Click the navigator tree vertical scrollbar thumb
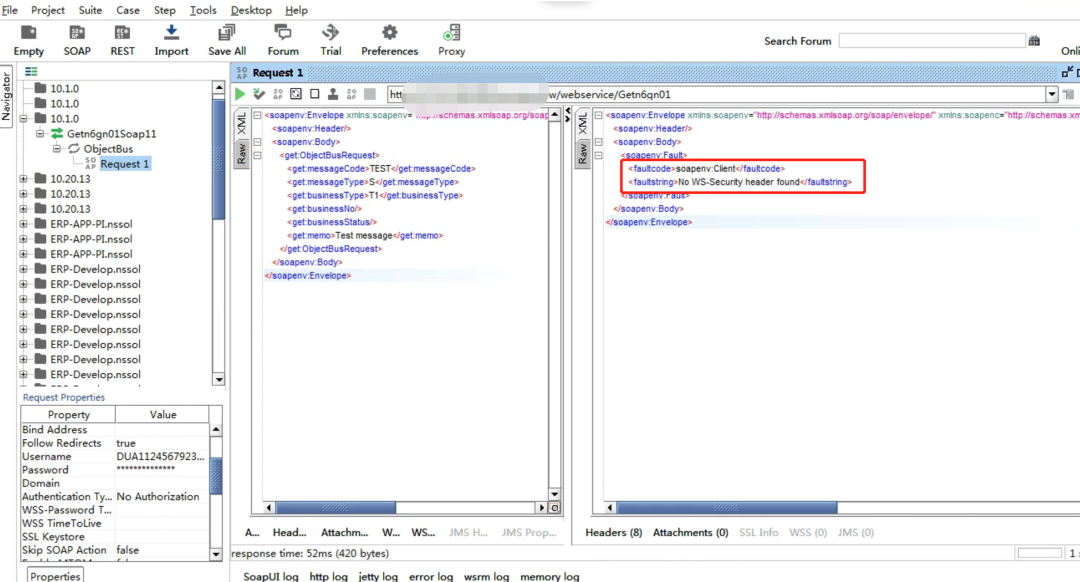The height and width of the screenshot is (582, 1080). pyautogui.click(x=219, y=160)
